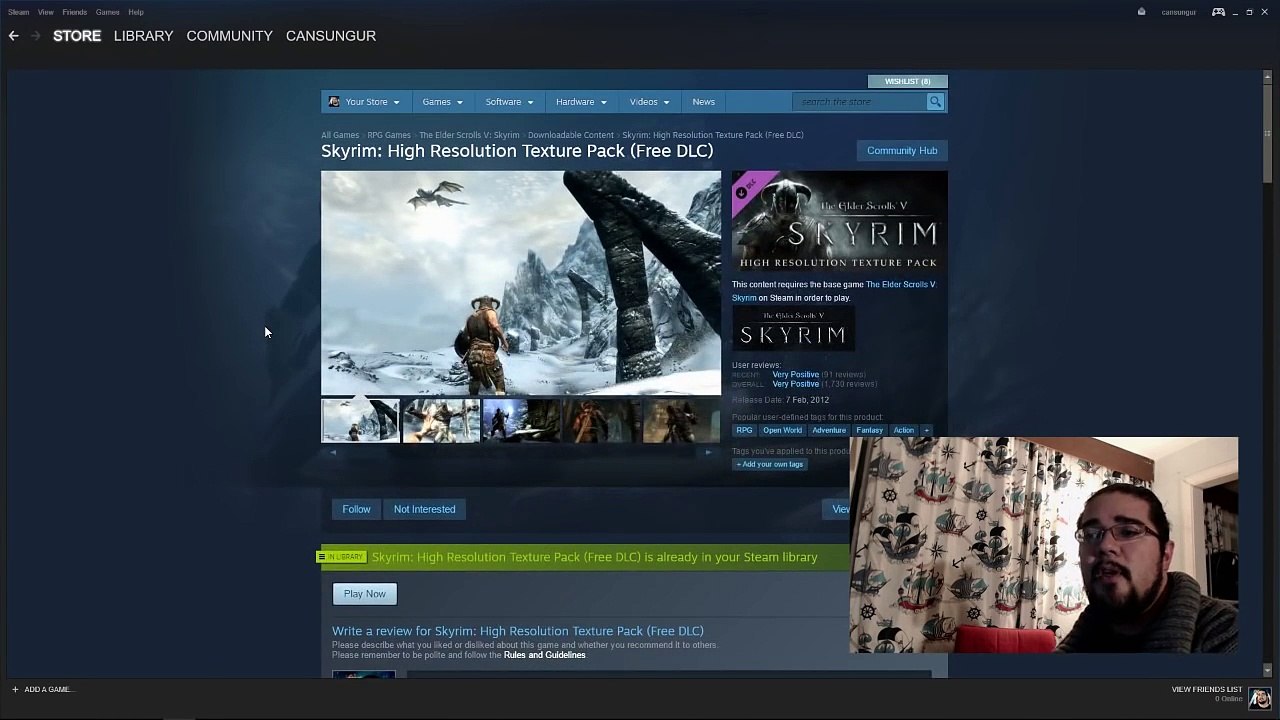Select the RPG tag
1280x720 pixels.
tap(744, 431)
